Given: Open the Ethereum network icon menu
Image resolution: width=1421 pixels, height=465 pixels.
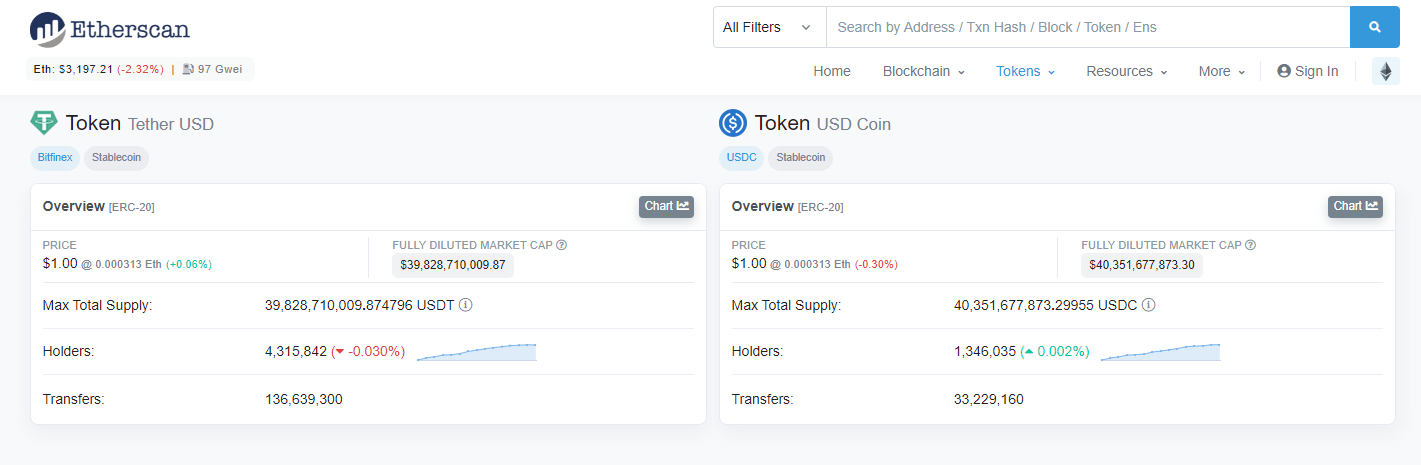Looking at the screenshot, I should click(x=1386, y=71).
